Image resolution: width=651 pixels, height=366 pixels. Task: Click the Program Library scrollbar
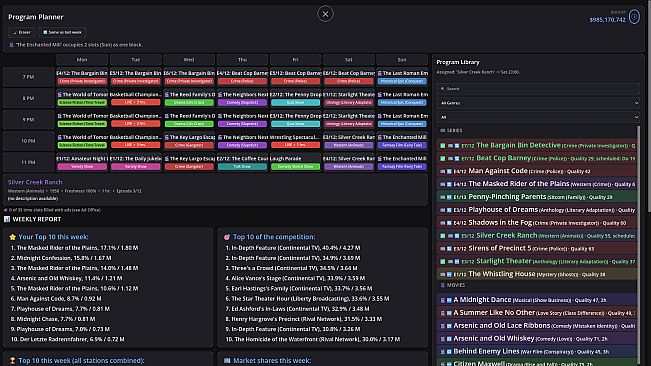click(x=639, y=245)
